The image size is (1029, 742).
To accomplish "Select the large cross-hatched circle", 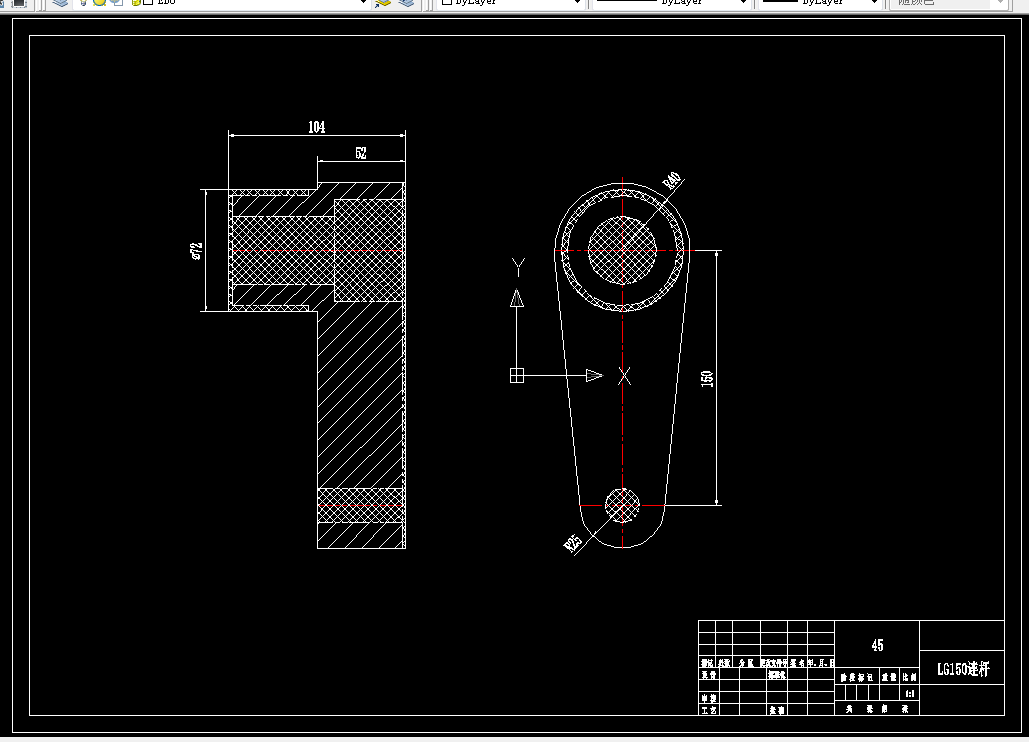I will pyautogui.click(x=622, y=251).
